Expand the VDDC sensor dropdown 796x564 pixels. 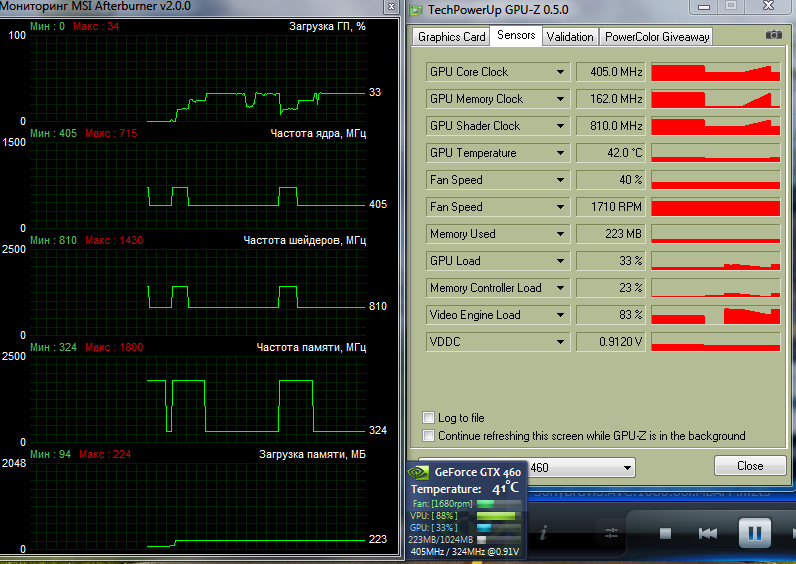click(560, 342)
